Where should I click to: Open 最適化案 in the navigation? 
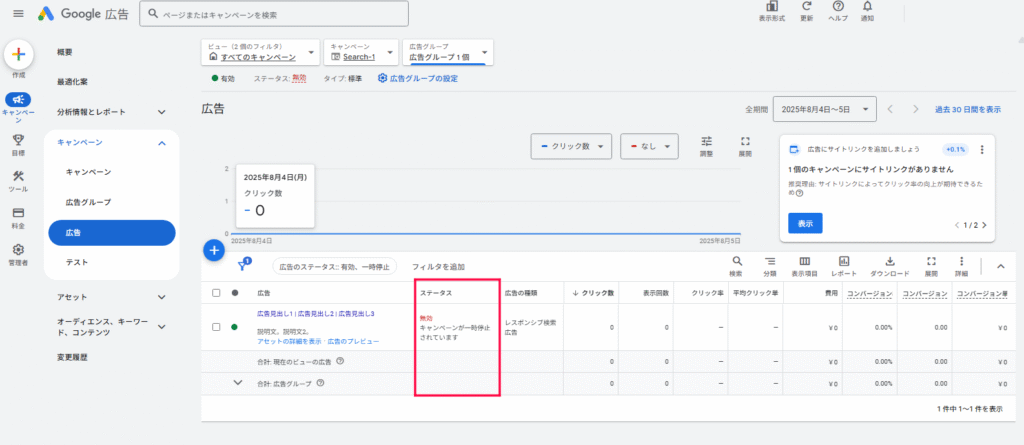[72, 82]
